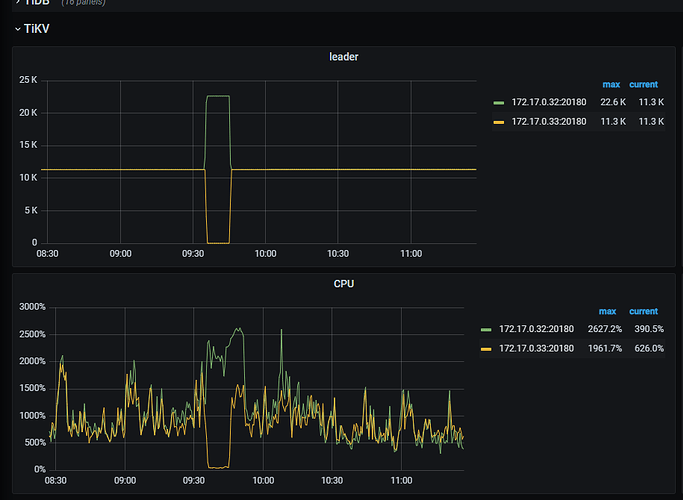The width and height of the screenshot is (683, 500).
Task: Sort leader legend by current column
Action: pos(644,84)
